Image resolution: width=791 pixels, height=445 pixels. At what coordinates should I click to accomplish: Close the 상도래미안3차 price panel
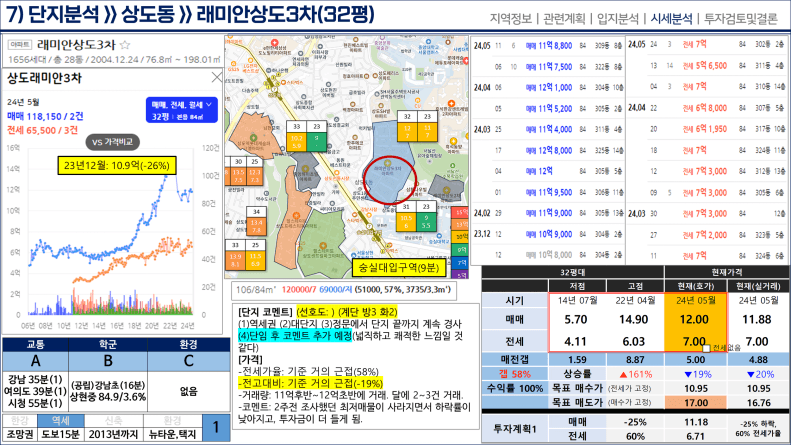pos(216,77)
